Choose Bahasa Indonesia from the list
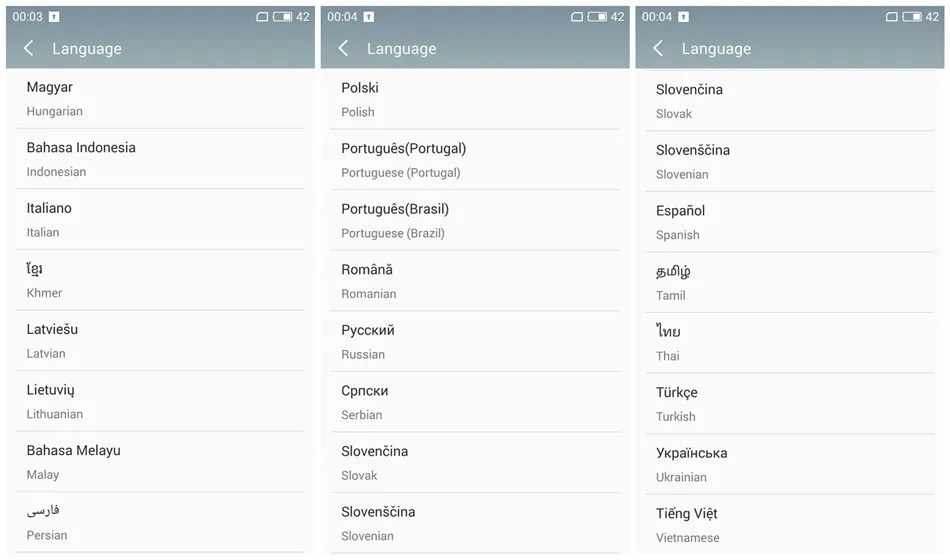The width and height of the screenshot is (950, 560). click(x=160, y=159)
